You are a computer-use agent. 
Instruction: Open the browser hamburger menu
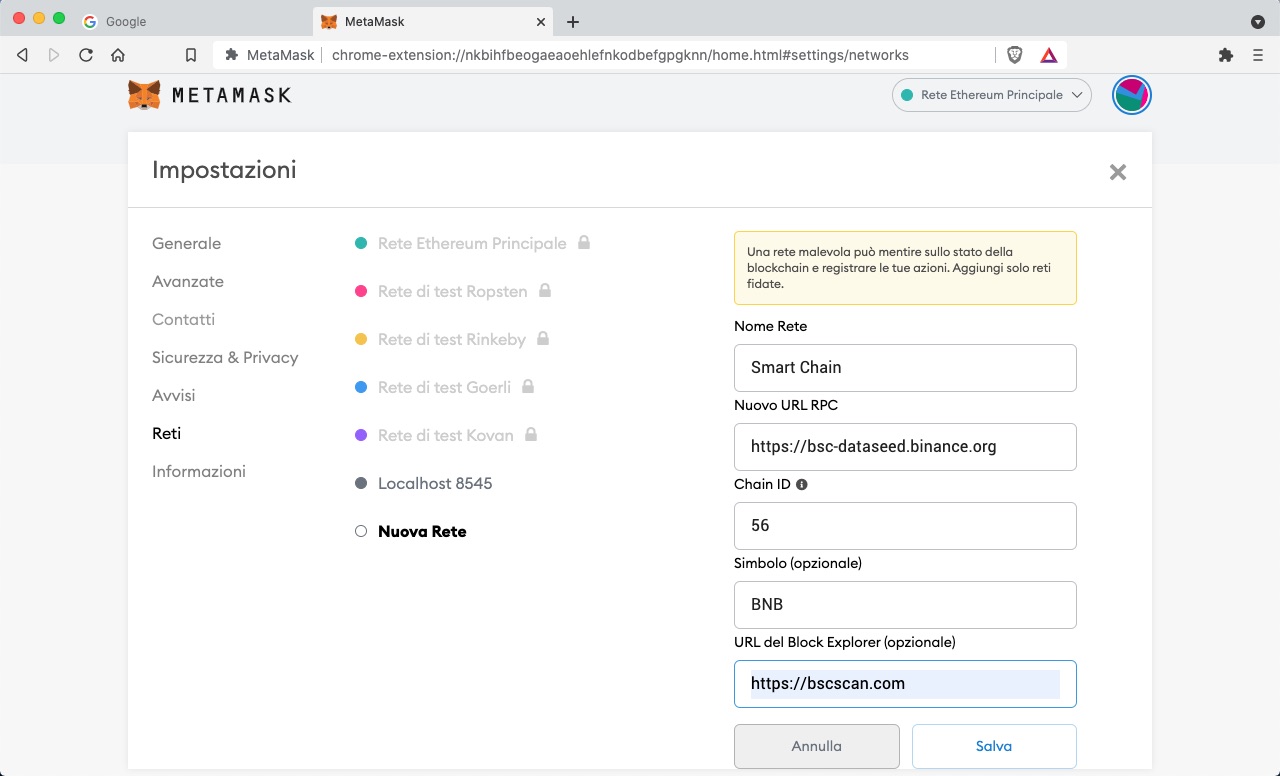click(1258, 55)
